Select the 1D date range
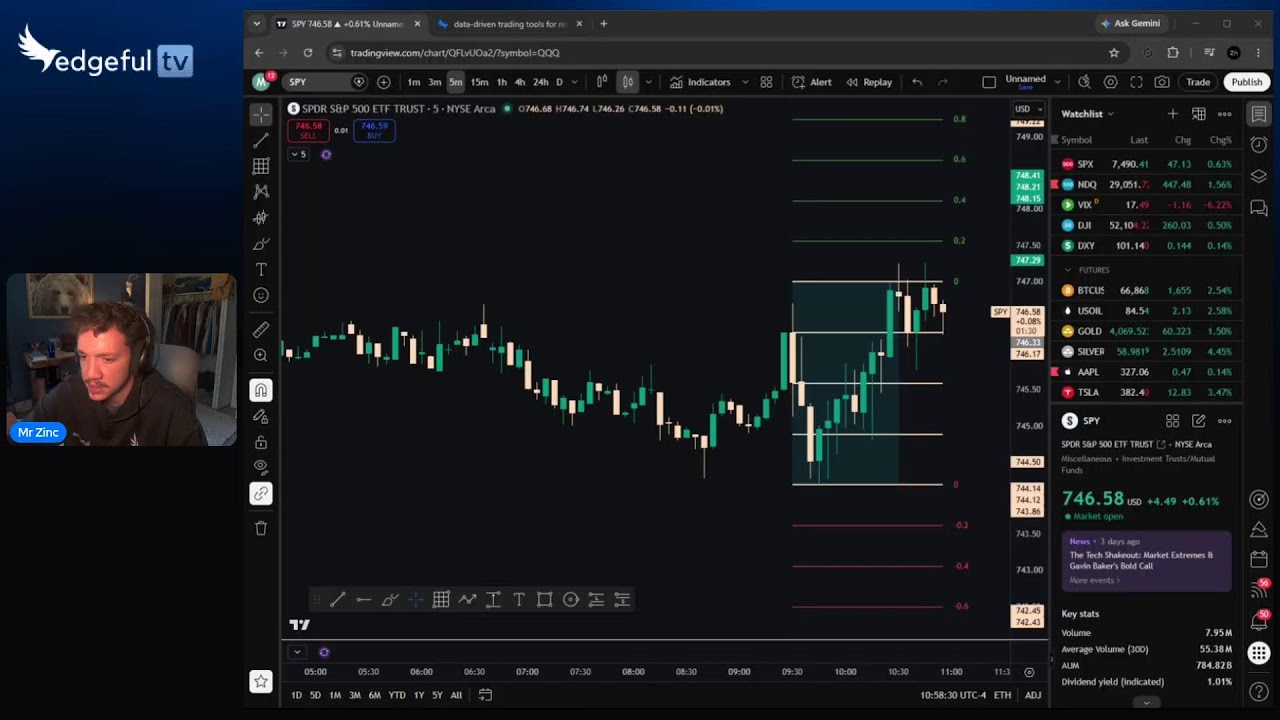The width and height of the screenshot is (1280, 720). pos(296,695)
